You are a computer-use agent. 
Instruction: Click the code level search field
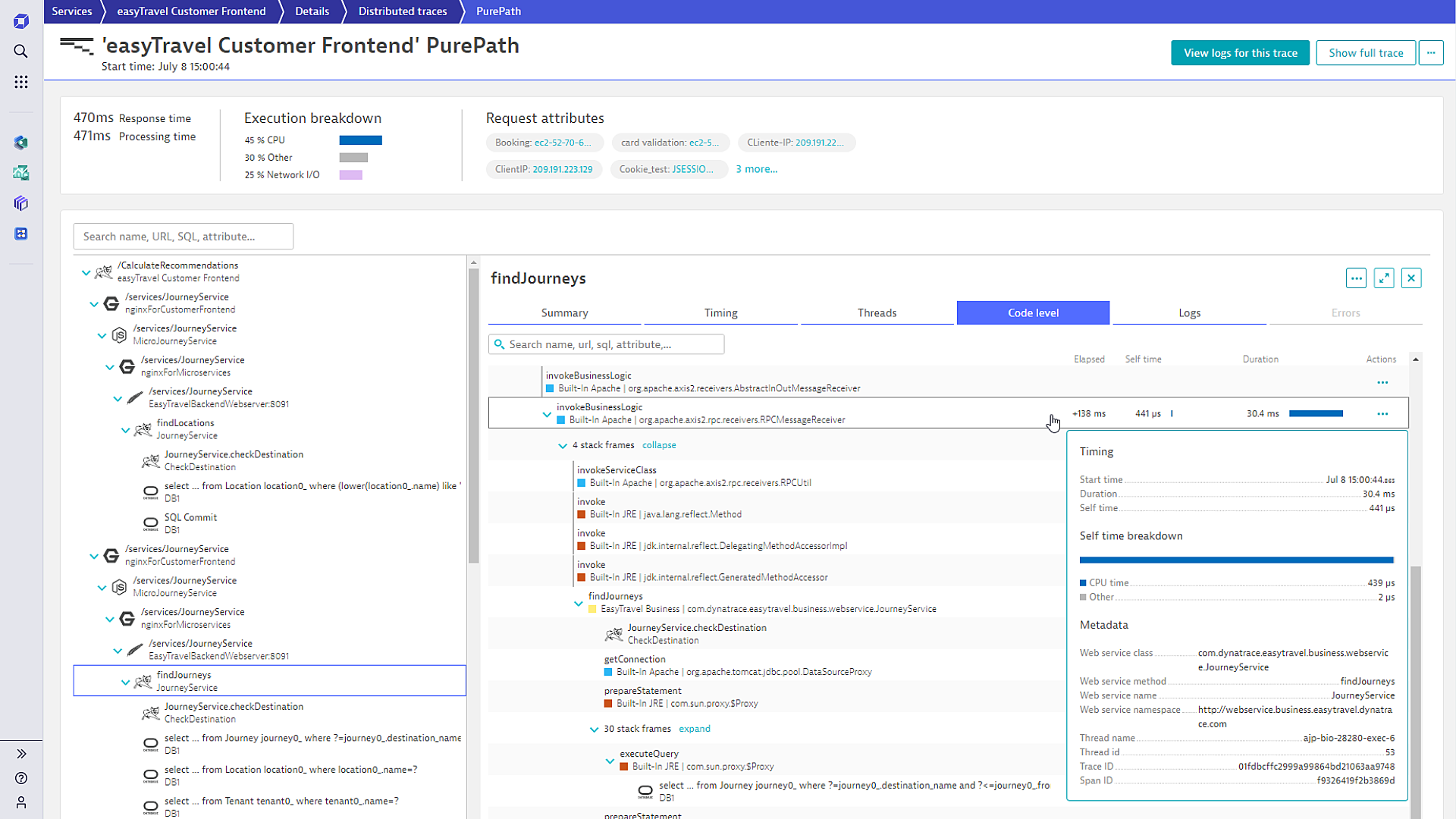click(606, 344)
